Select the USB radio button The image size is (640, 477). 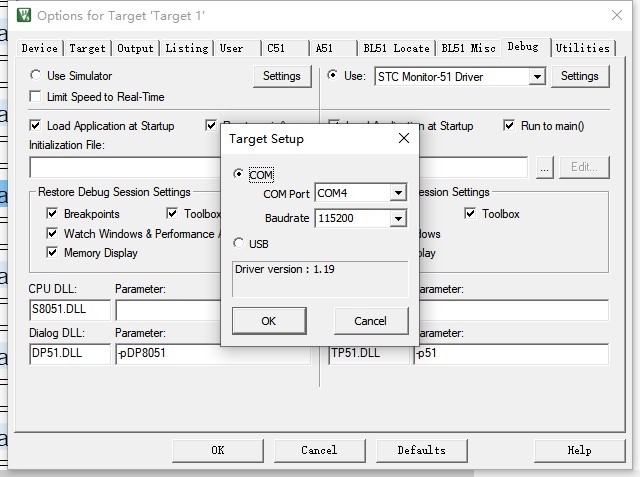tap(238, 243)
